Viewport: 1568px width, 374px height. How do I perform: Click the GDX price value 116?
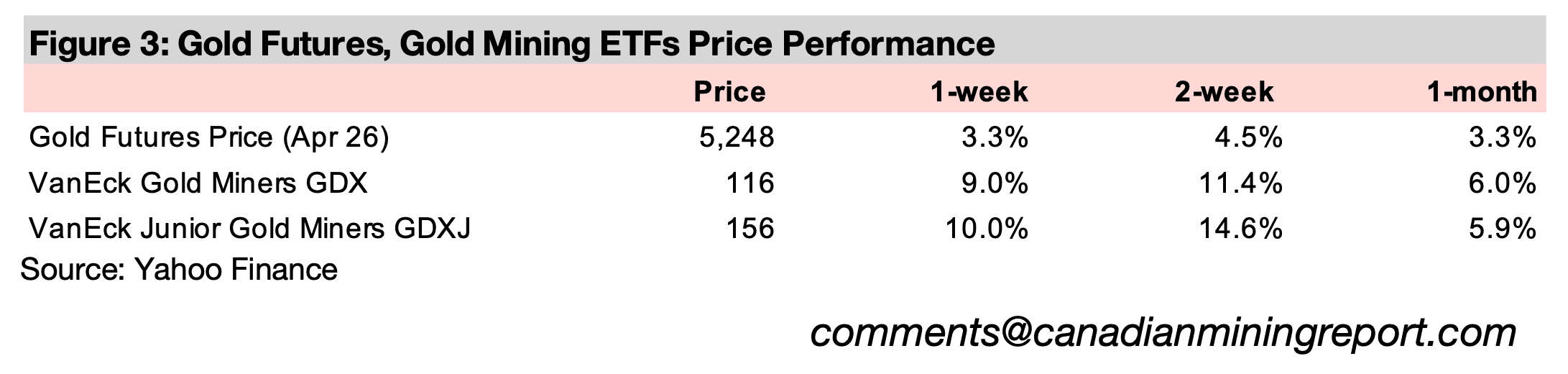click(x=750, y=183)
